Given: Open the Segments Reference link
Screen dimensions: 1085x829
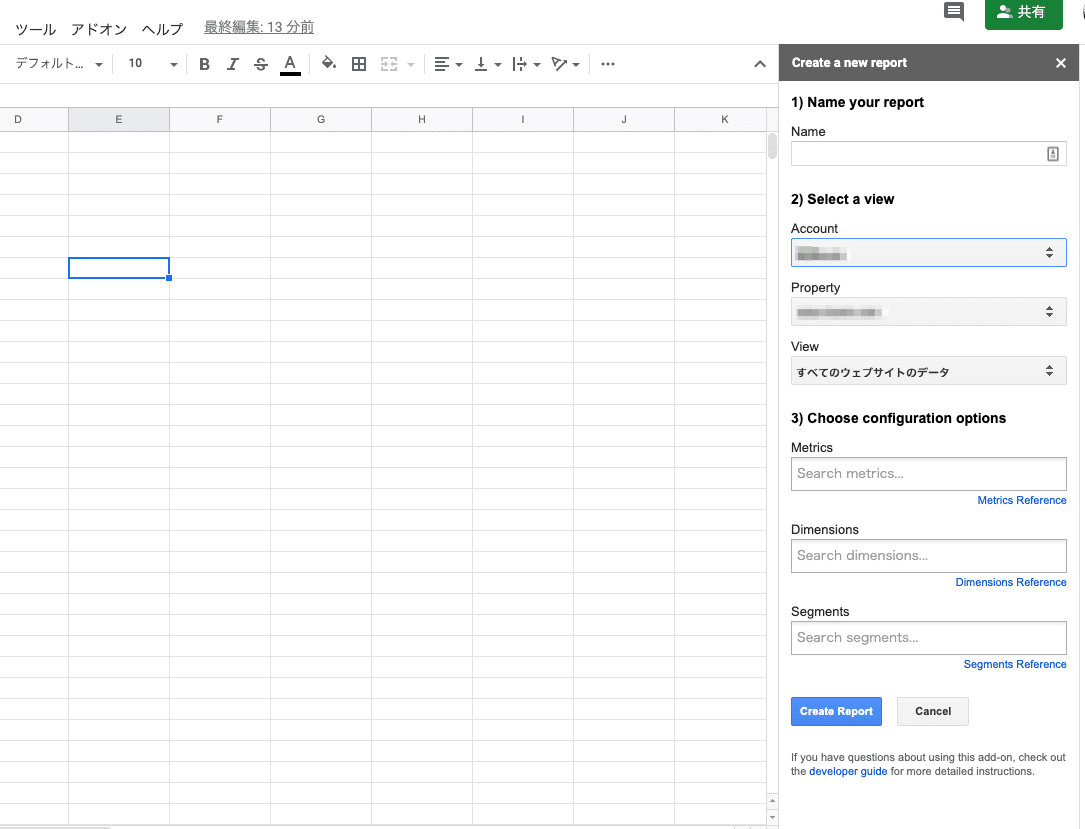Looking at the screenshot, I should click(1014, 664).
